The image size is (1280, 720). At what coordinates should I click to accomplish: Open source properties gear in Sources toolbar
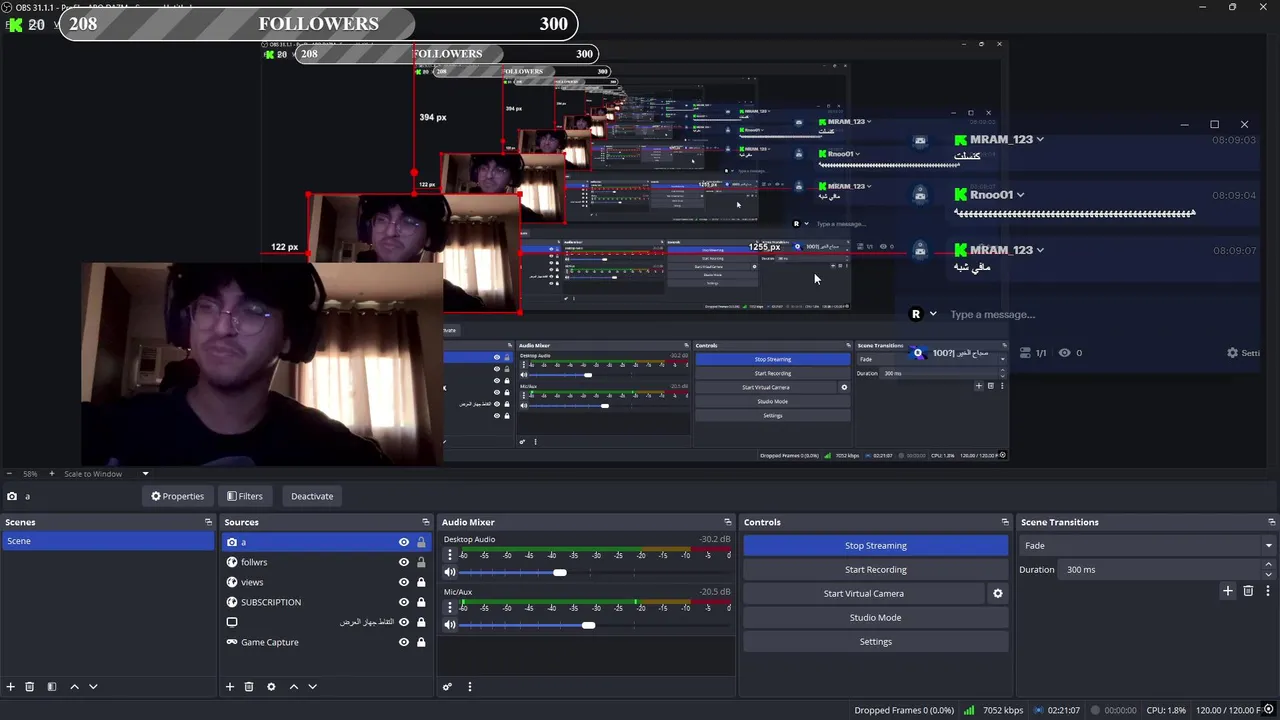point(271,687)
